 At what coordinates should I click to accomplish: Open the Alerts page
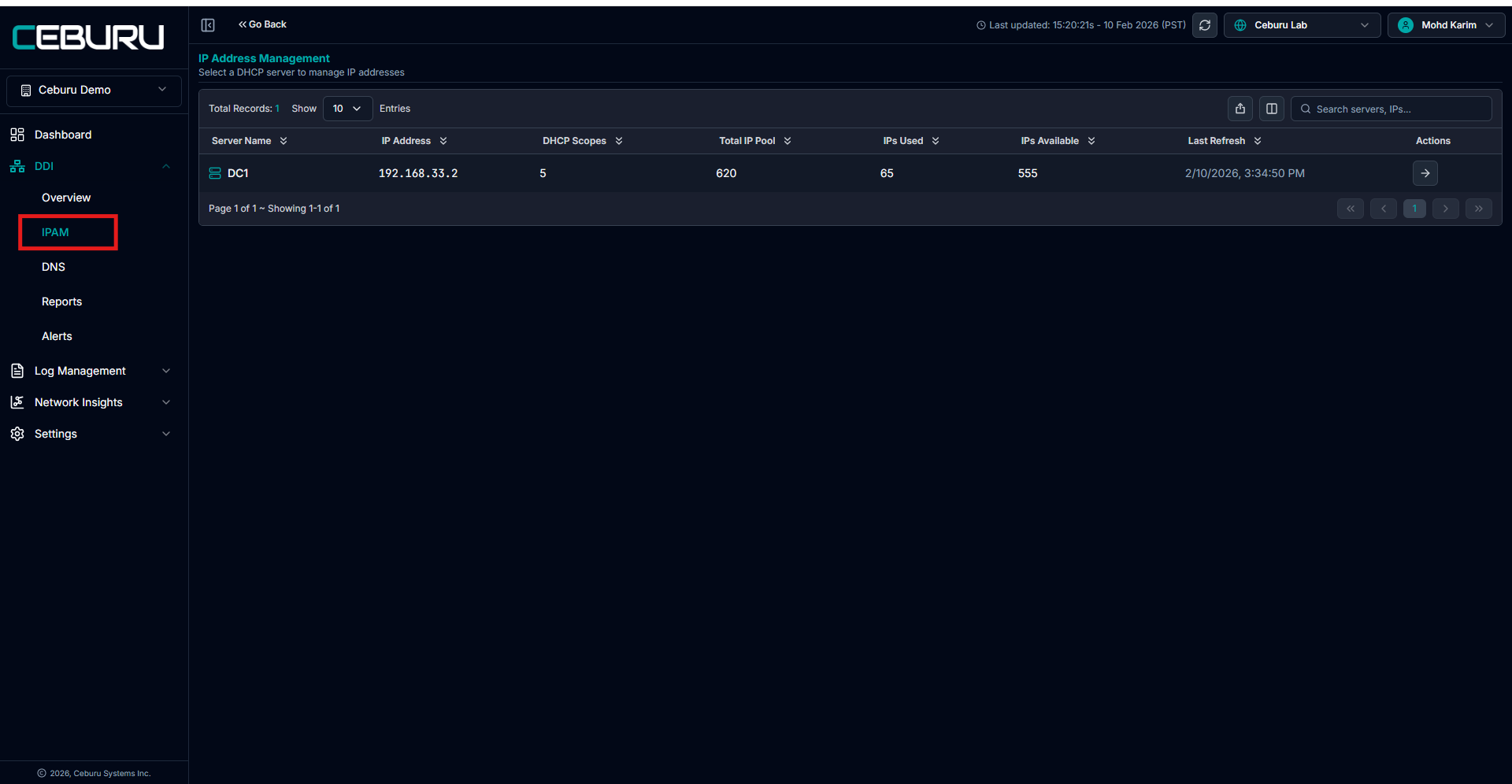(x=57, y=336)
